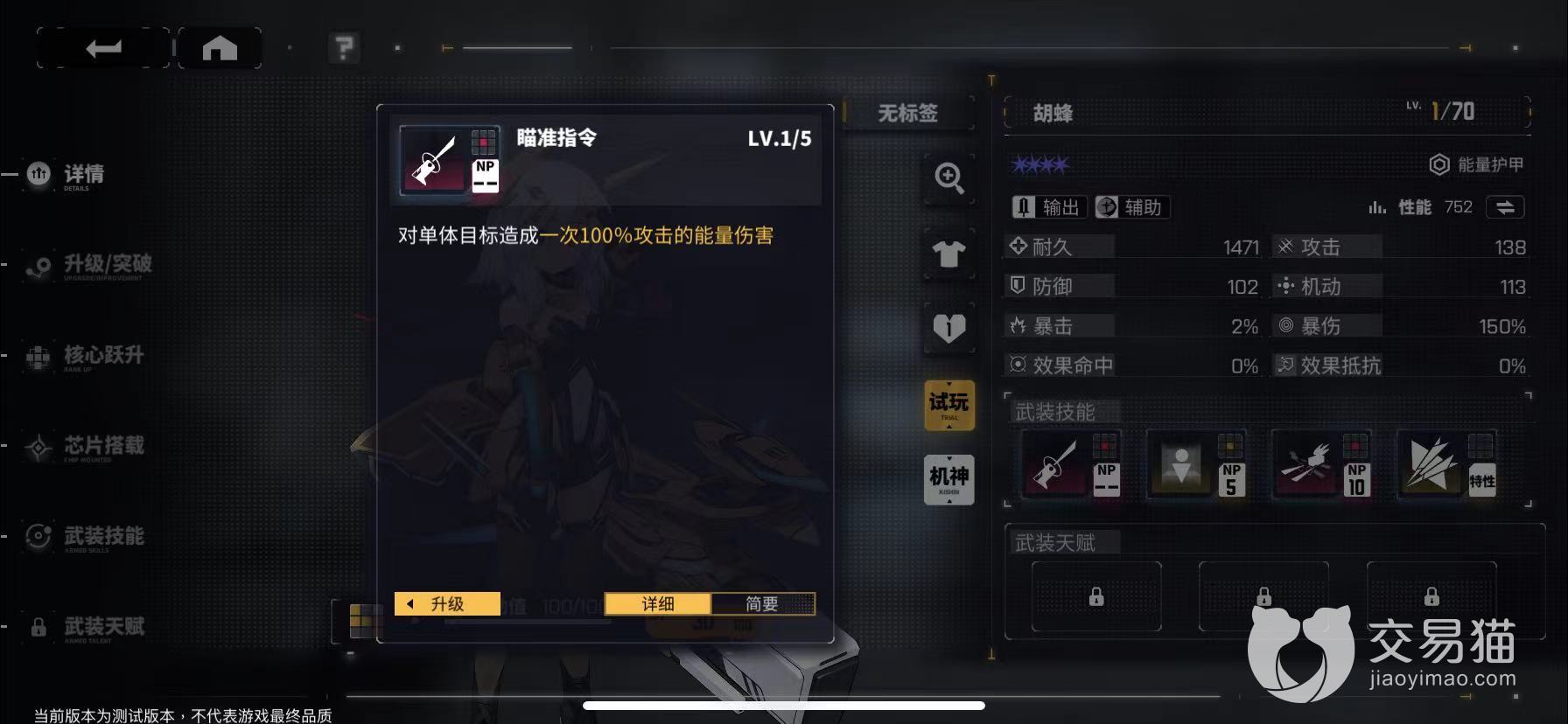Viewport: 1568px width, 724px height.
Task: Open the 机神 expand button
Action: [949, 479]
